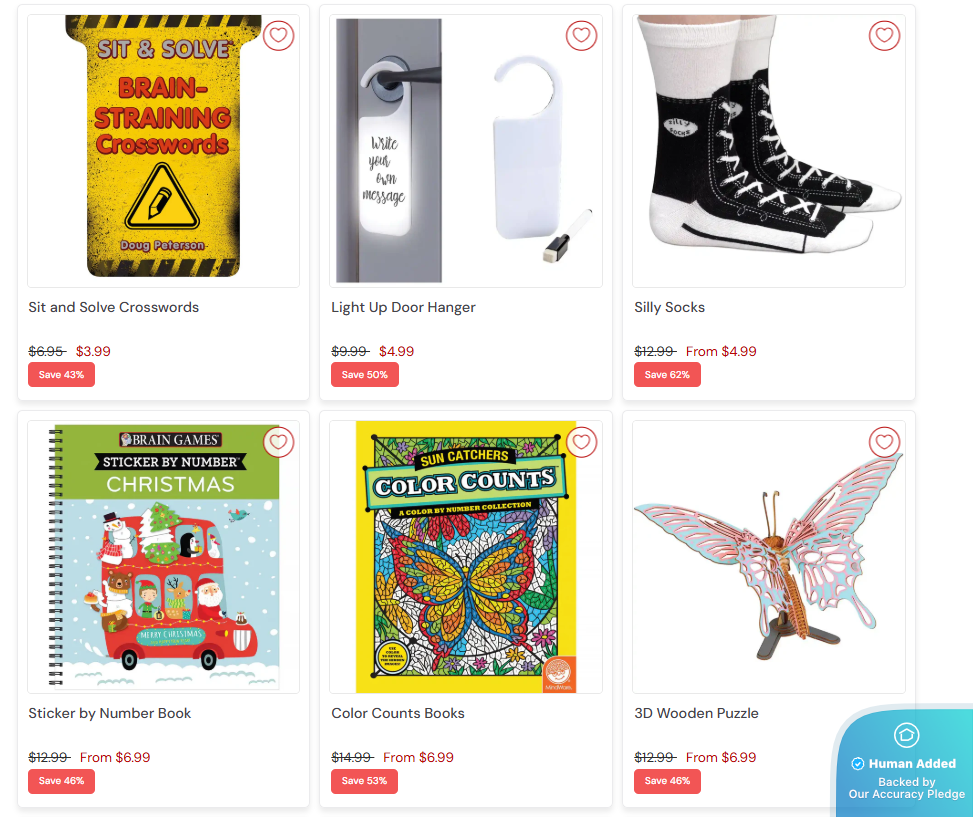
Task: Open the Light Up Door Hanger image
Action: pos(465,151)
